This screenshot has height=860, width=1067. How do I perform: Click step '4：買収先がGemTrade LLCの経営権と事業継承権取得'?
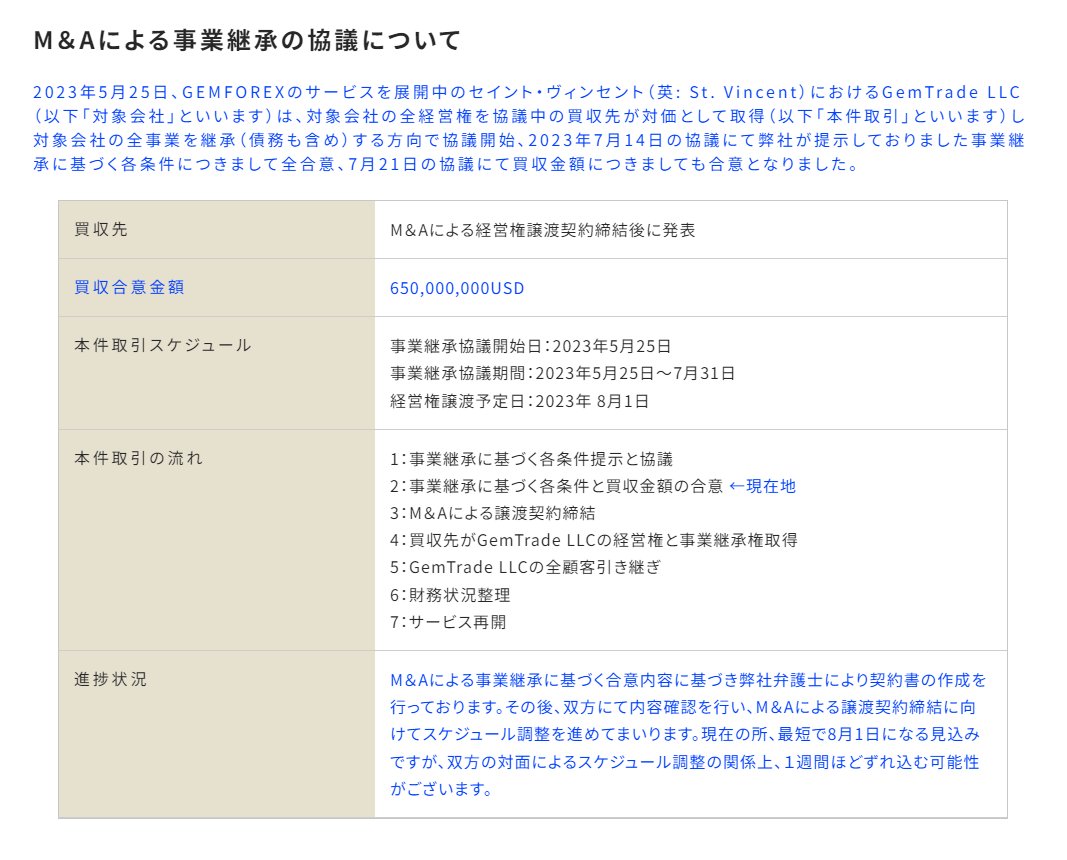[x=593, y=540]
